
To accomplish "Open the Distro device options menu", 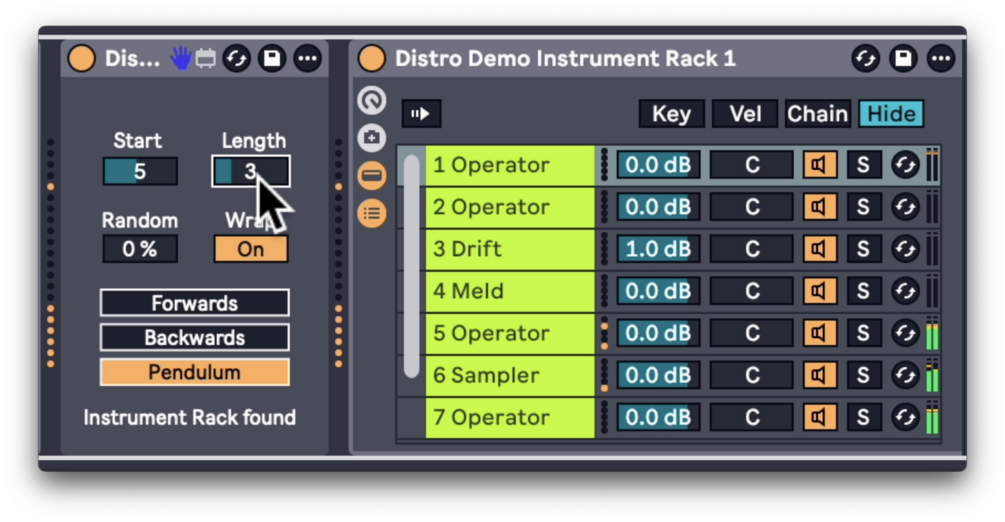I will (308, 59).
